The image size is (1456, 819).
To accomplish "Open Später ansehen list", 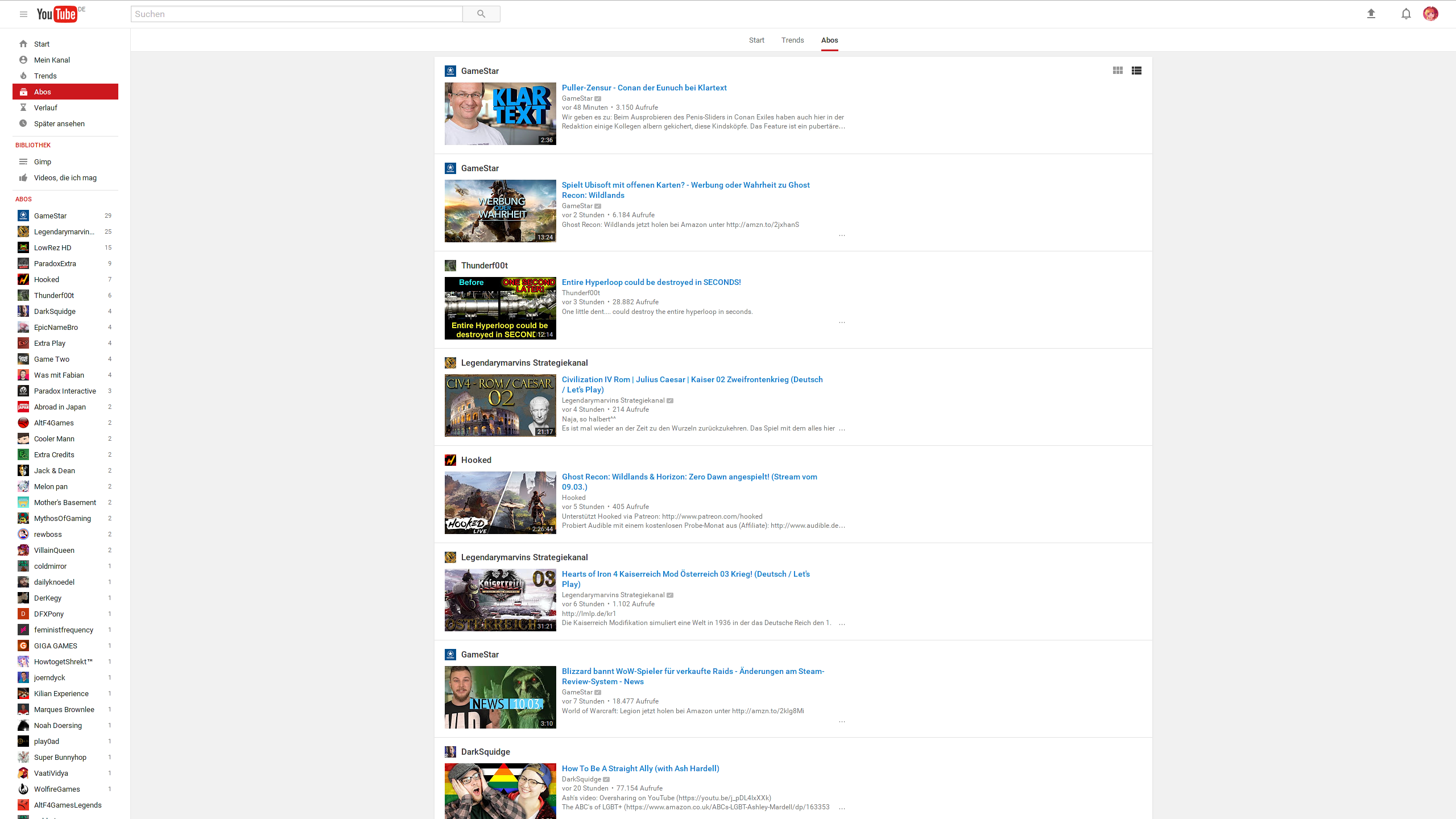I will [x=65, y=123].
